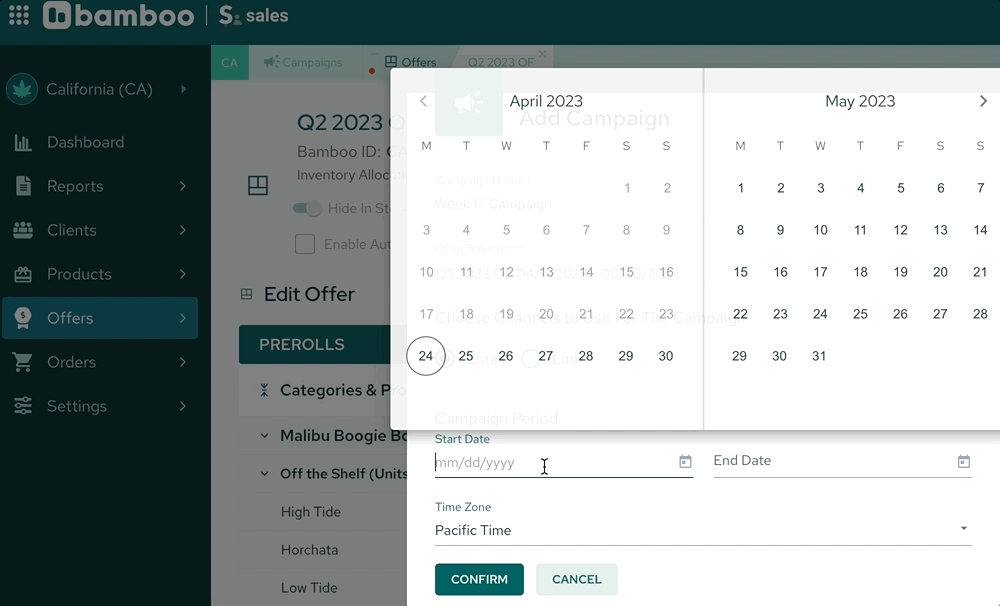Select the PREROLLS tab
1000x606 pixels.
[302, 344]
